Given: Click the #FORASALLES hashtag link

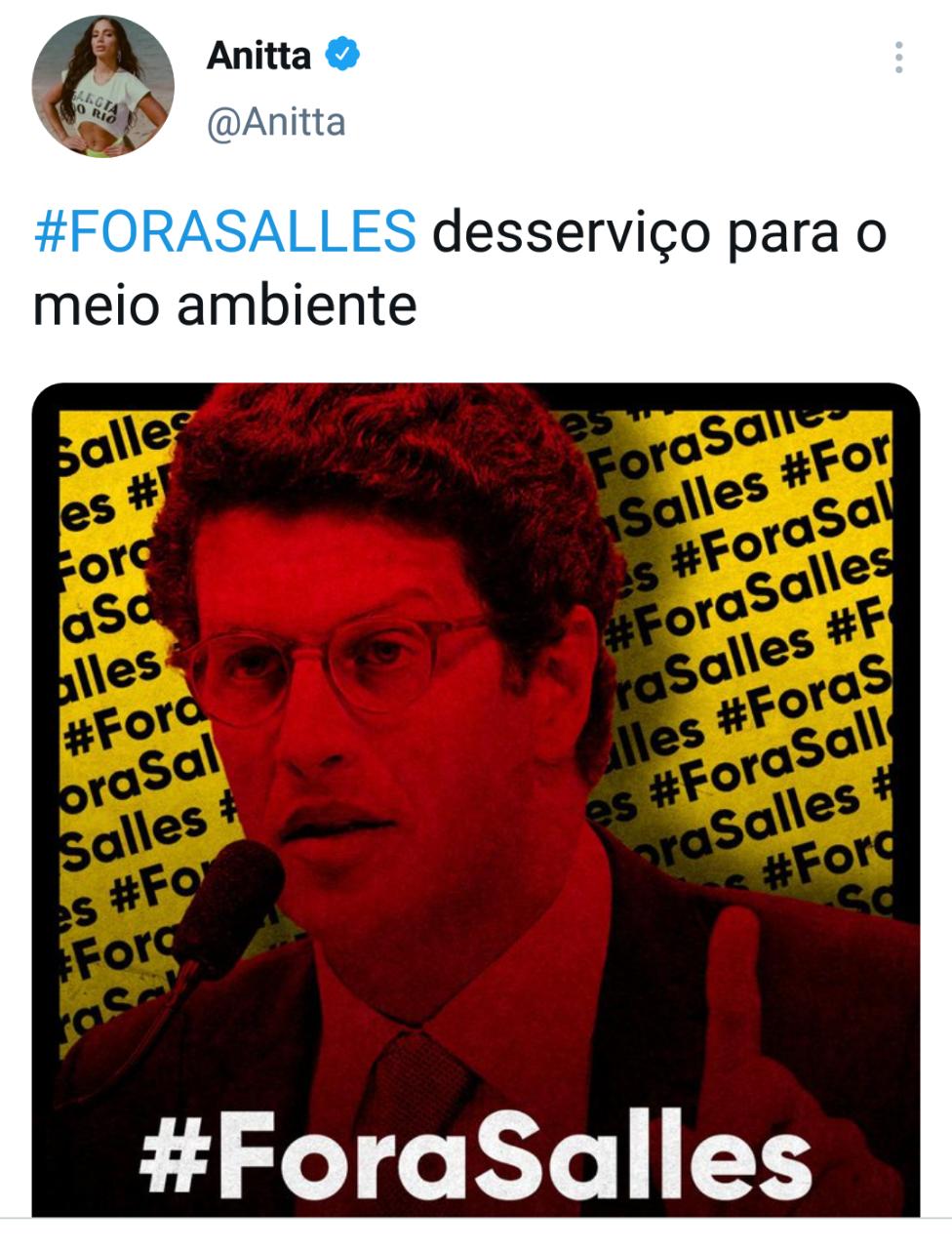Looking at the screenshot, I should [x=224, y=232].
